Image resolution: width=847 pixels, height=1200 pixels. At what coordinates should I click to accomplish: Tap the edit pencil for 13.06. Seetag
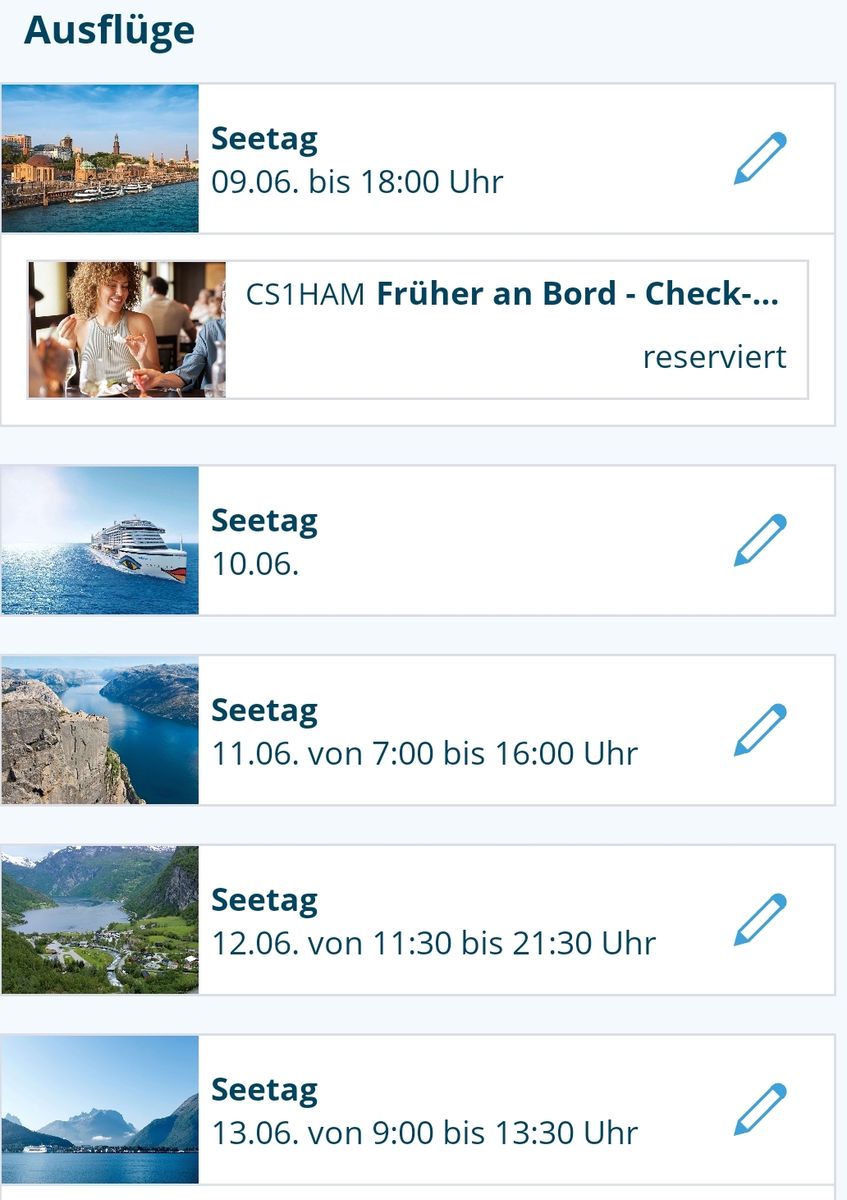point(760,1110)
